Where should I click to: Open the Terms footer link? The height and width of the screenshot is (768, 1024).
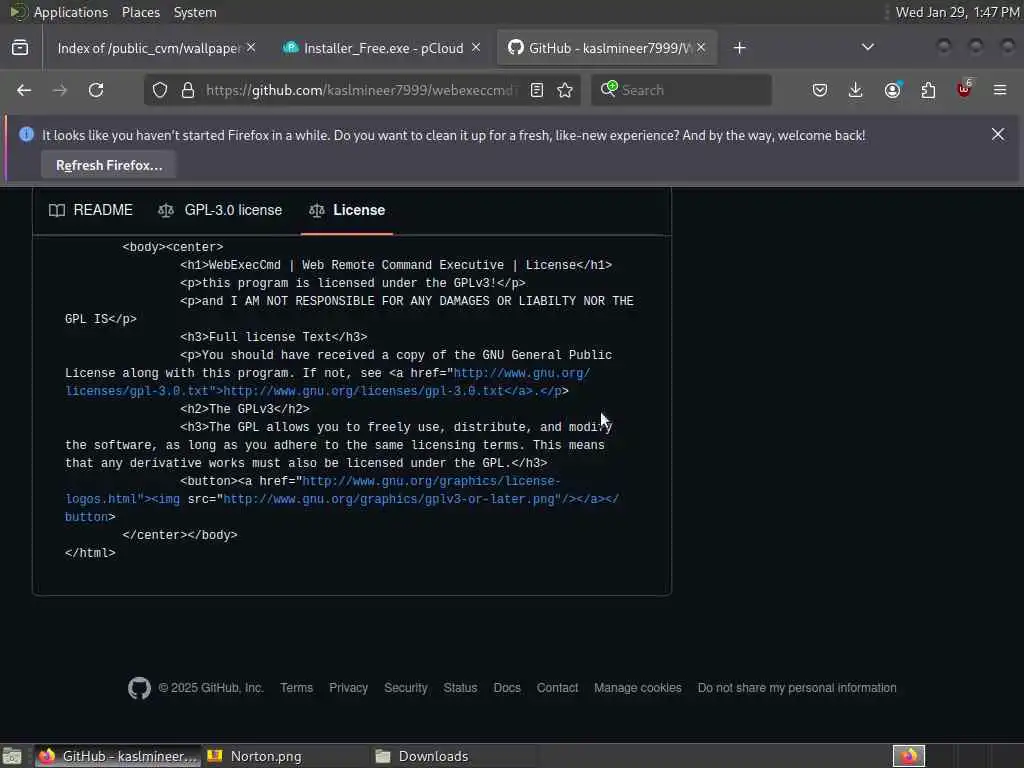(296, 688)
